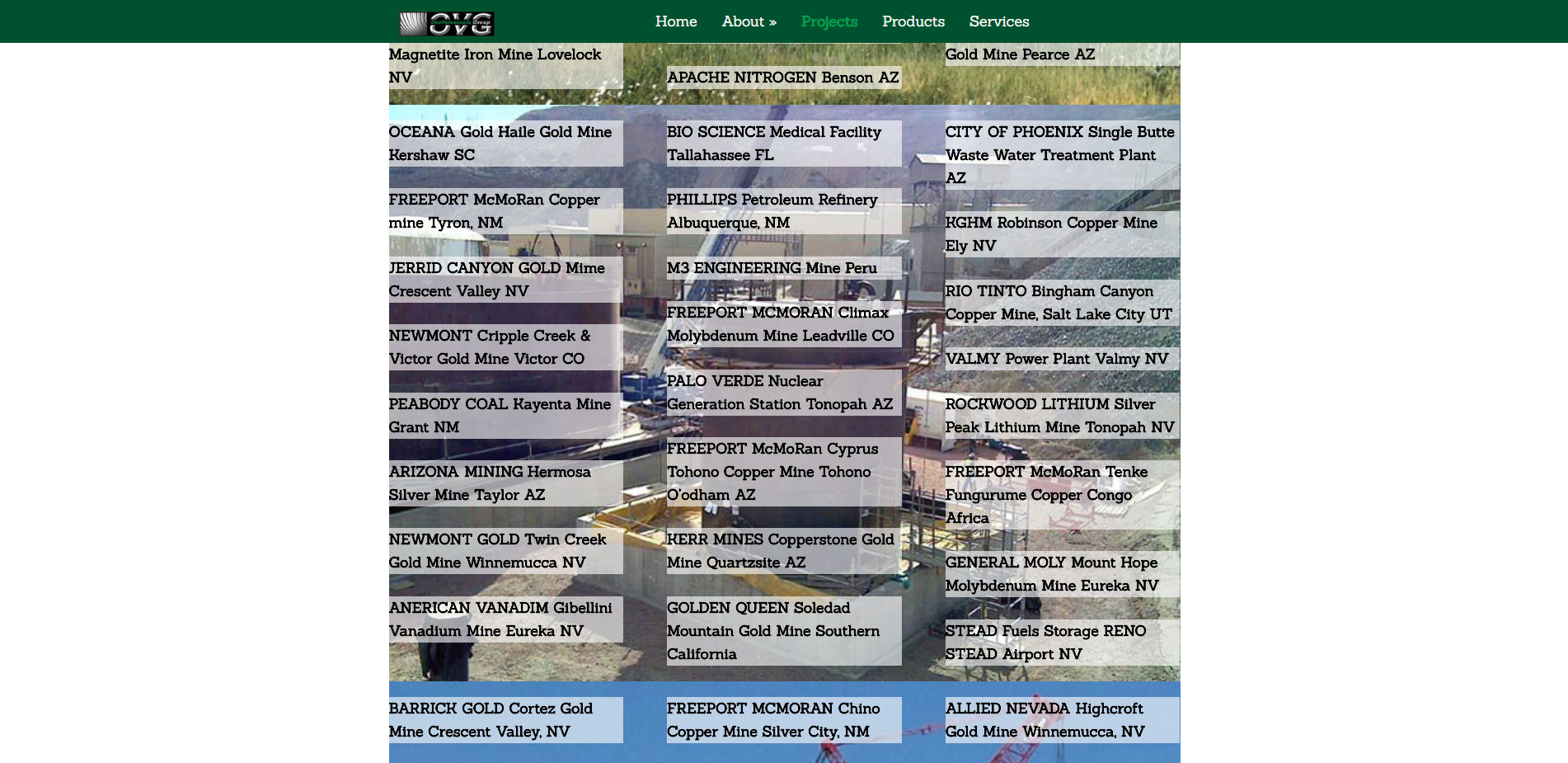1568x763 pixels.
Task: Click KERR MINES Copperstone Gold Mine entry
Action: [x=784, y=551]
